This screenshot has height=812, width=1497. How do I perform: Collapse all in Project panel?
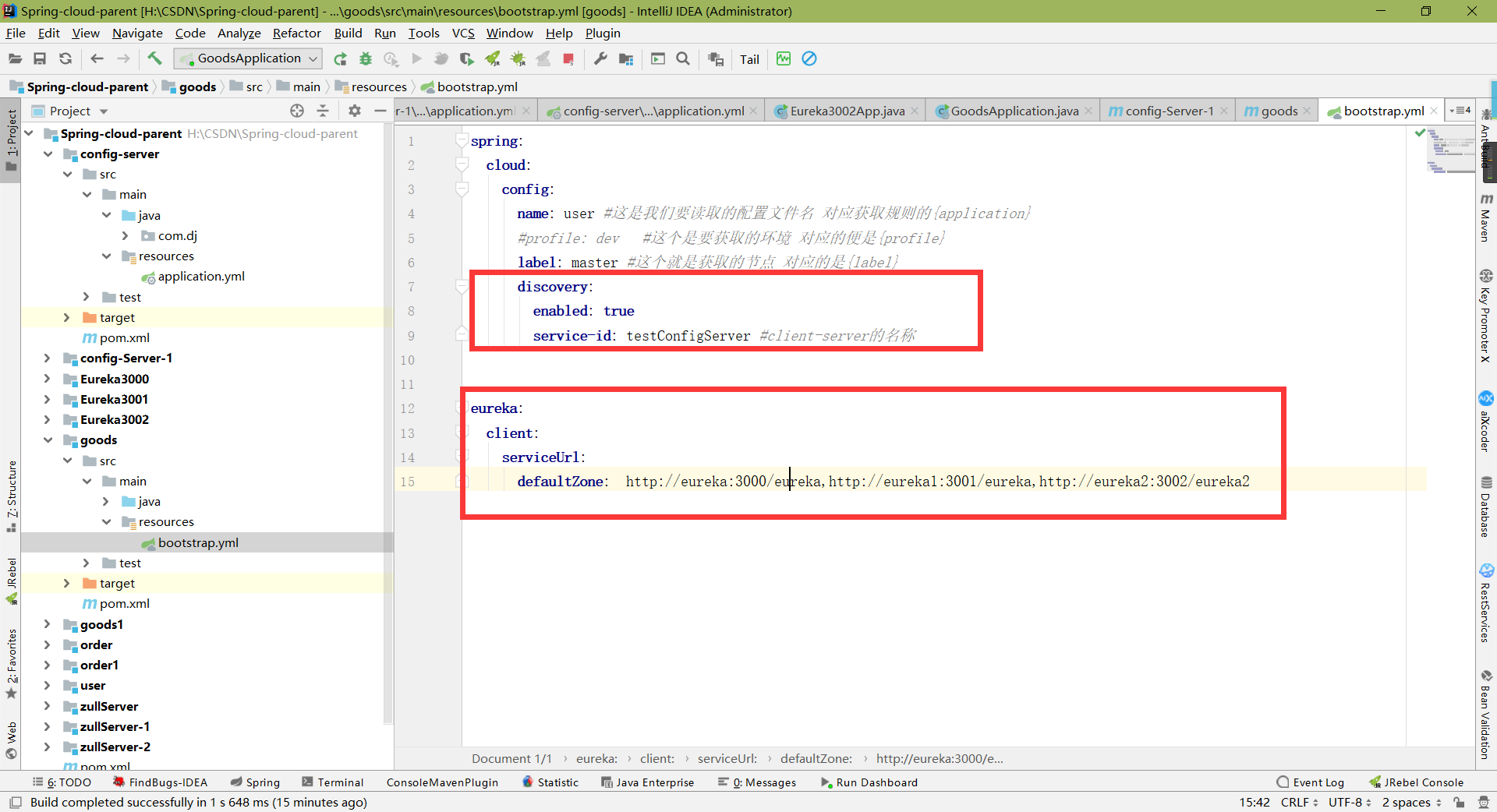point(323,111)
